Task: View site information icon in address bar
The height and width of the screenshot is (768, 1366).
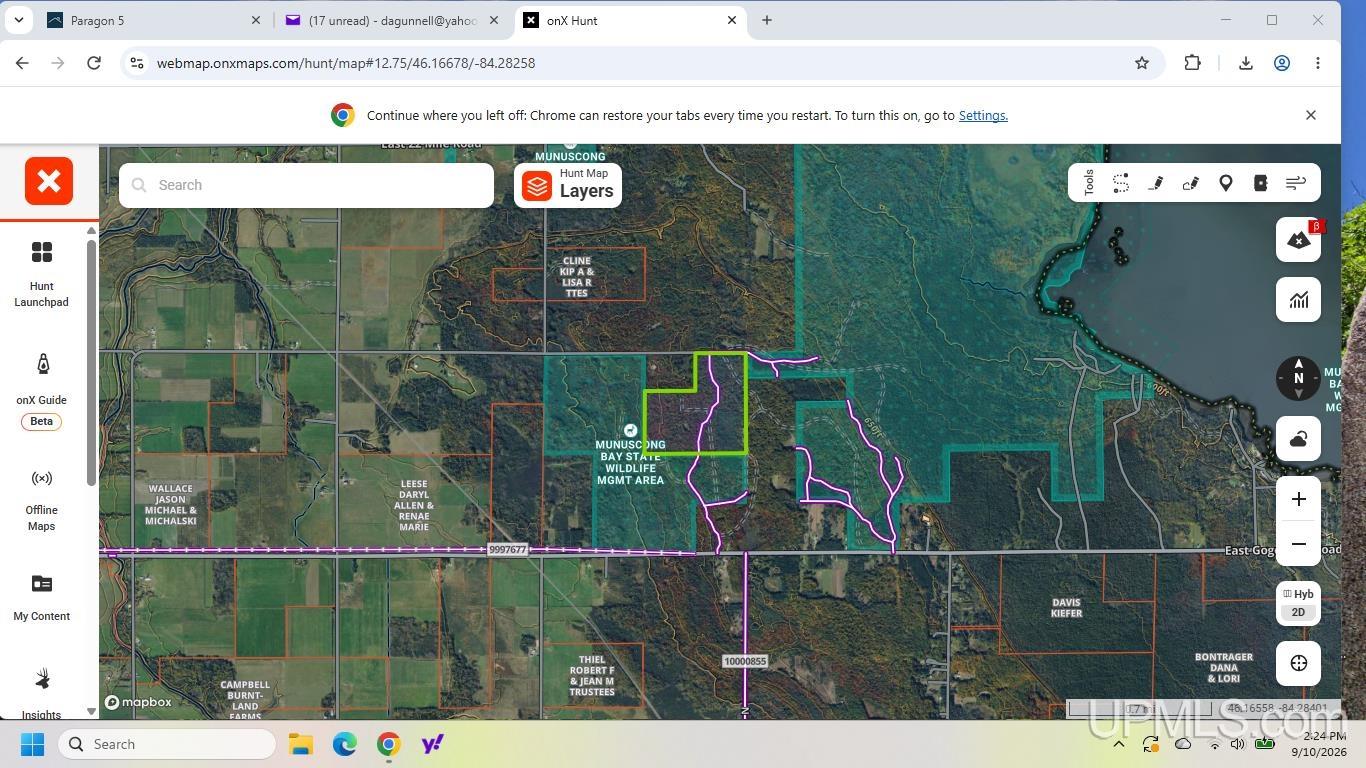Action: pyautogui.click(x=137, y=63)
